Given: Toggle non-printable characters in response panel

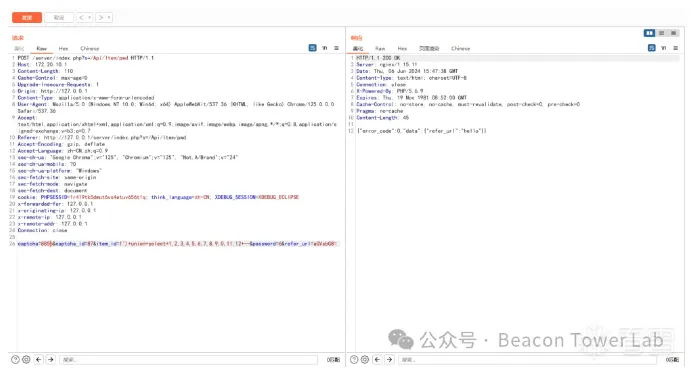Looking at the screenshot, I should click(663, 48).
